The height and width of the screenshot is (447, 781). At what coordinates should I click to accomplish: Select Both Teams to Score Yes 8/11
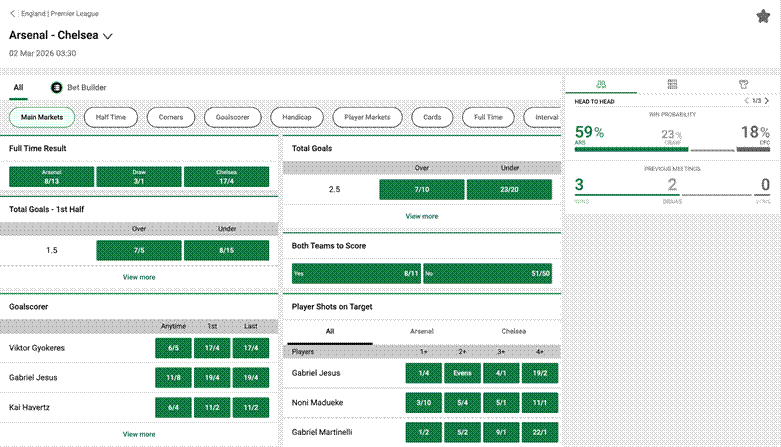(x=356, y=273)
